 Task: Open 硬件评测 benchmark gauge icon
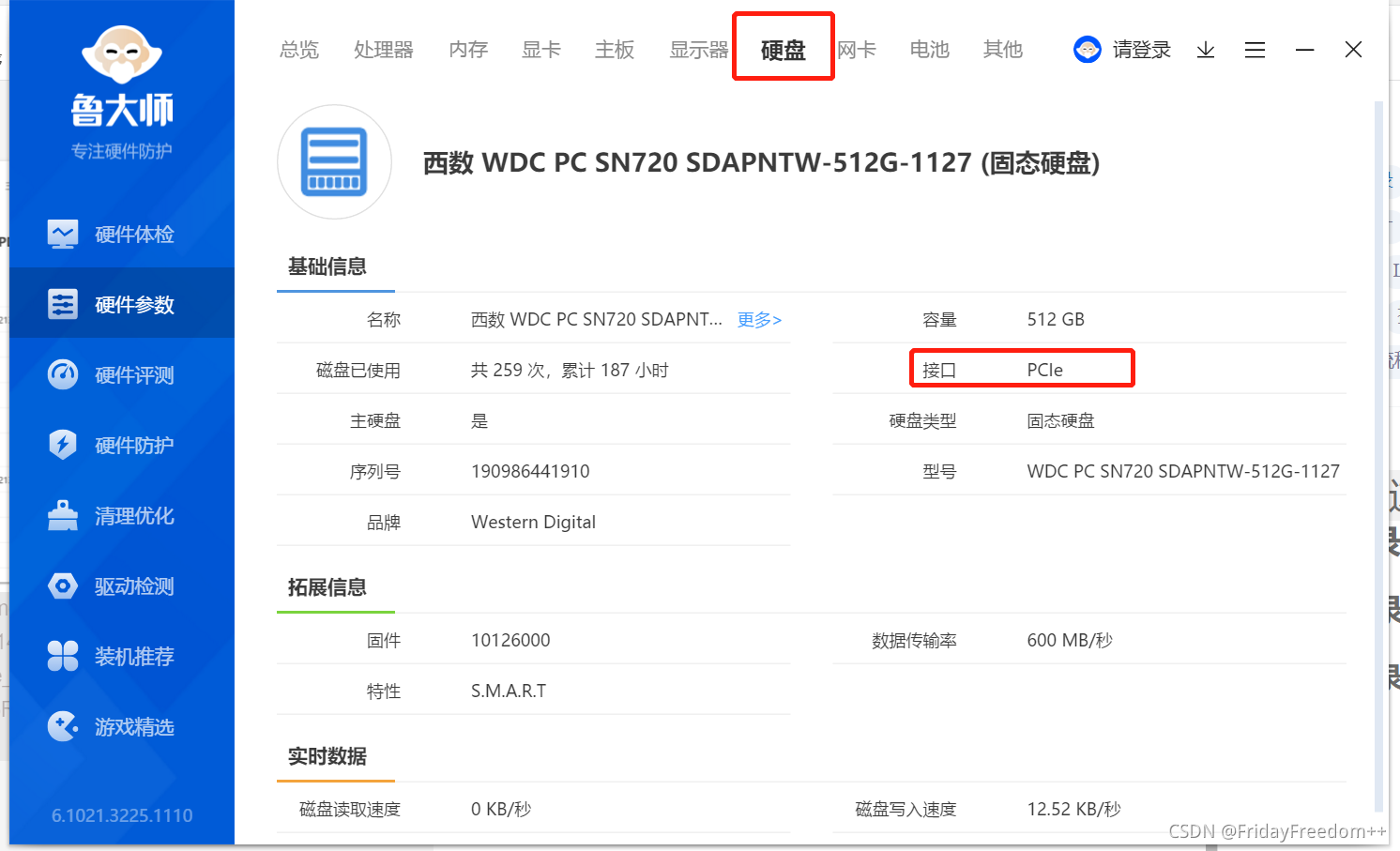coord(63,374)
